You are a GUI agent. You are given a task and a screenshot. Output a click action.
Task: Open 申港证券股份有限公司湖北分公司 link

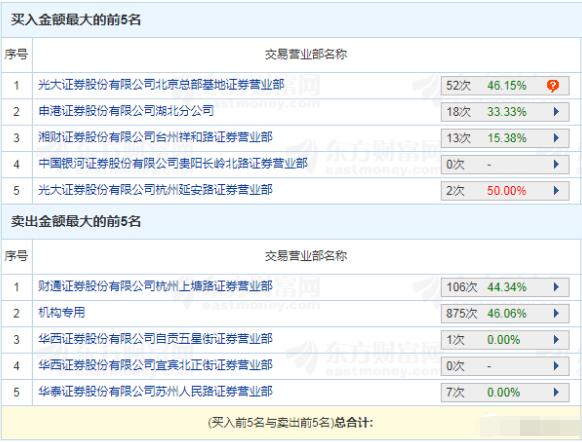pos(126,111)
